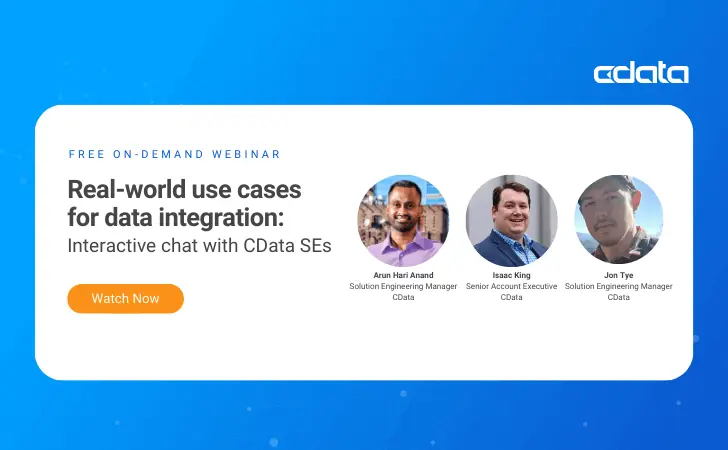
Task: Click the Senior Account Executive job title
Action: click(x=511, y=286)
